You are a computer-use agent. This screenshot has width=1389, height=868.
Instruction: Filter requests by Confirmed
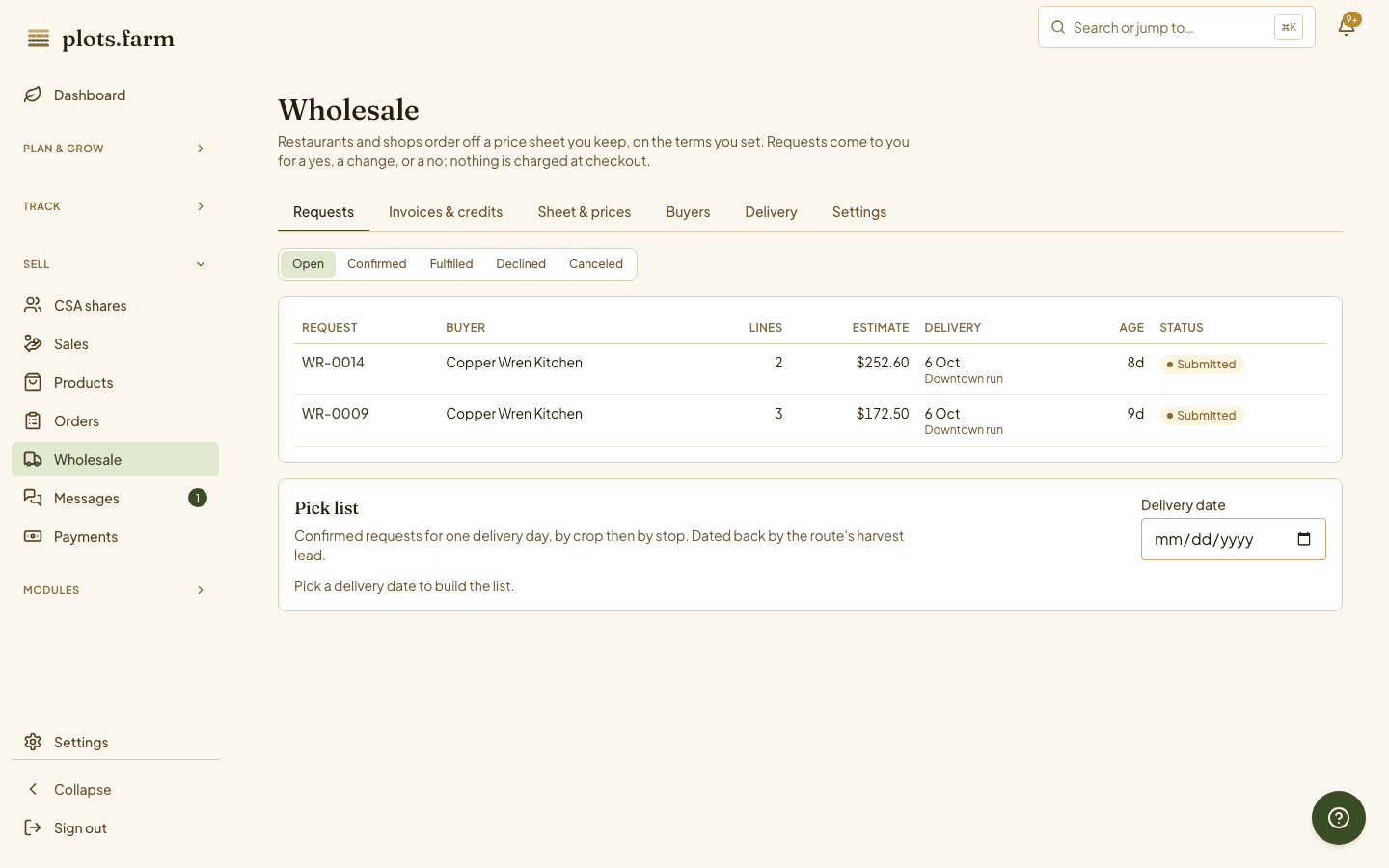[376, 264]
